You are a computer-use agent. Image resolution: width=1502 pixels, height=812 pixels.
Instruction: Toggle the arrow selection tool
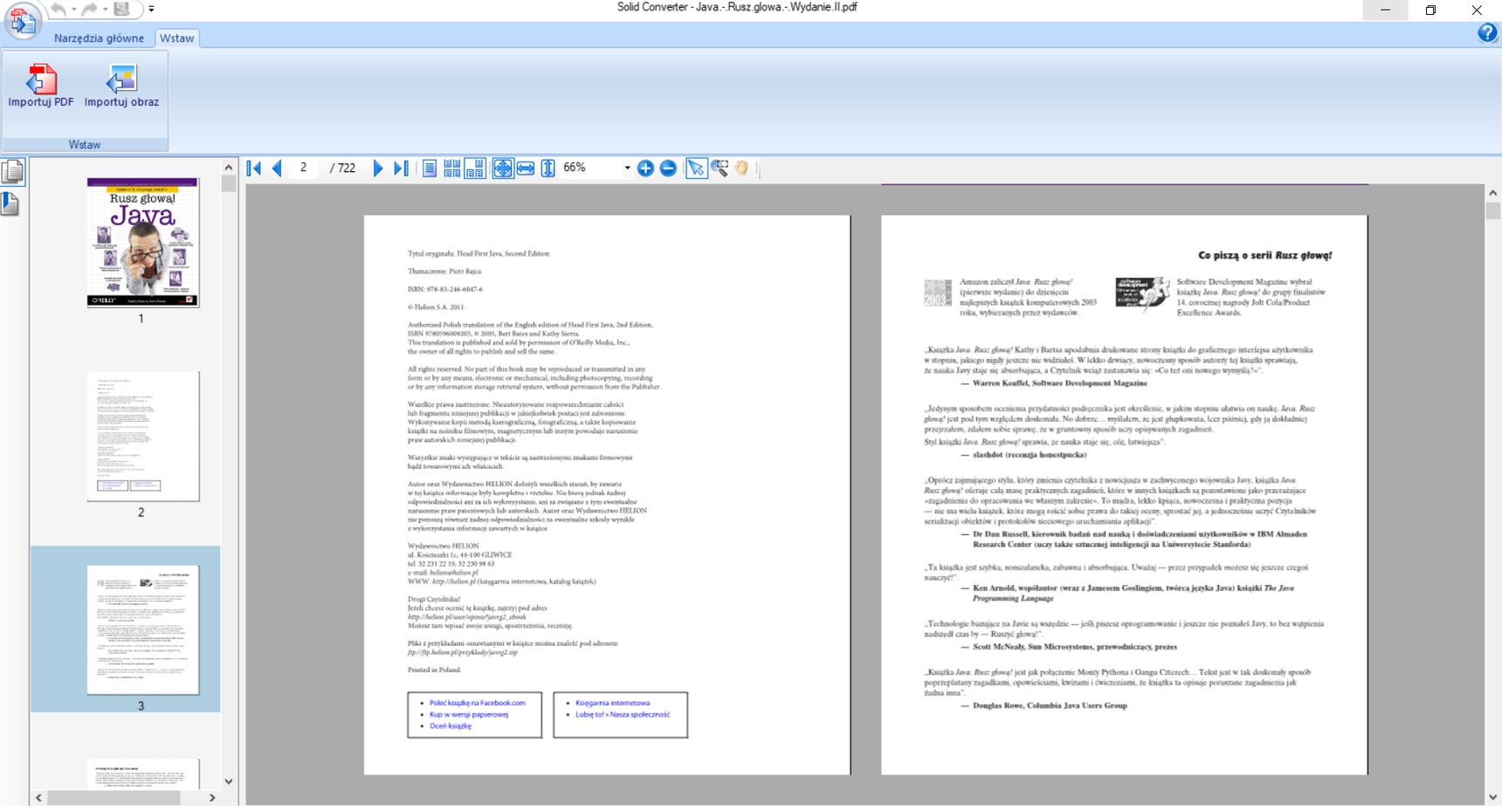696,169
